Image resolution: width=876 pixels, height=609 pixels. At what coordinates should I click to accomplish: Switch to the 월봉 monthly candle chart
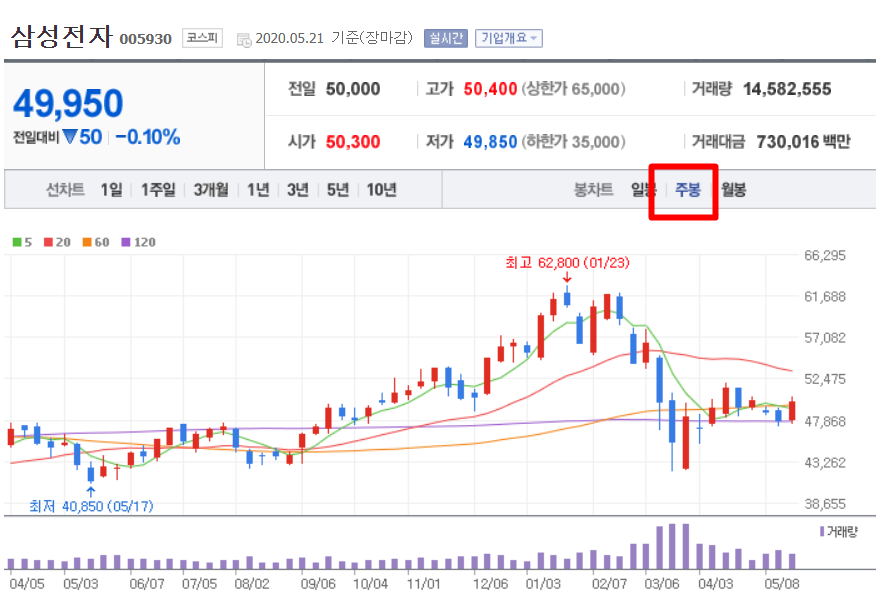(734, 190)
